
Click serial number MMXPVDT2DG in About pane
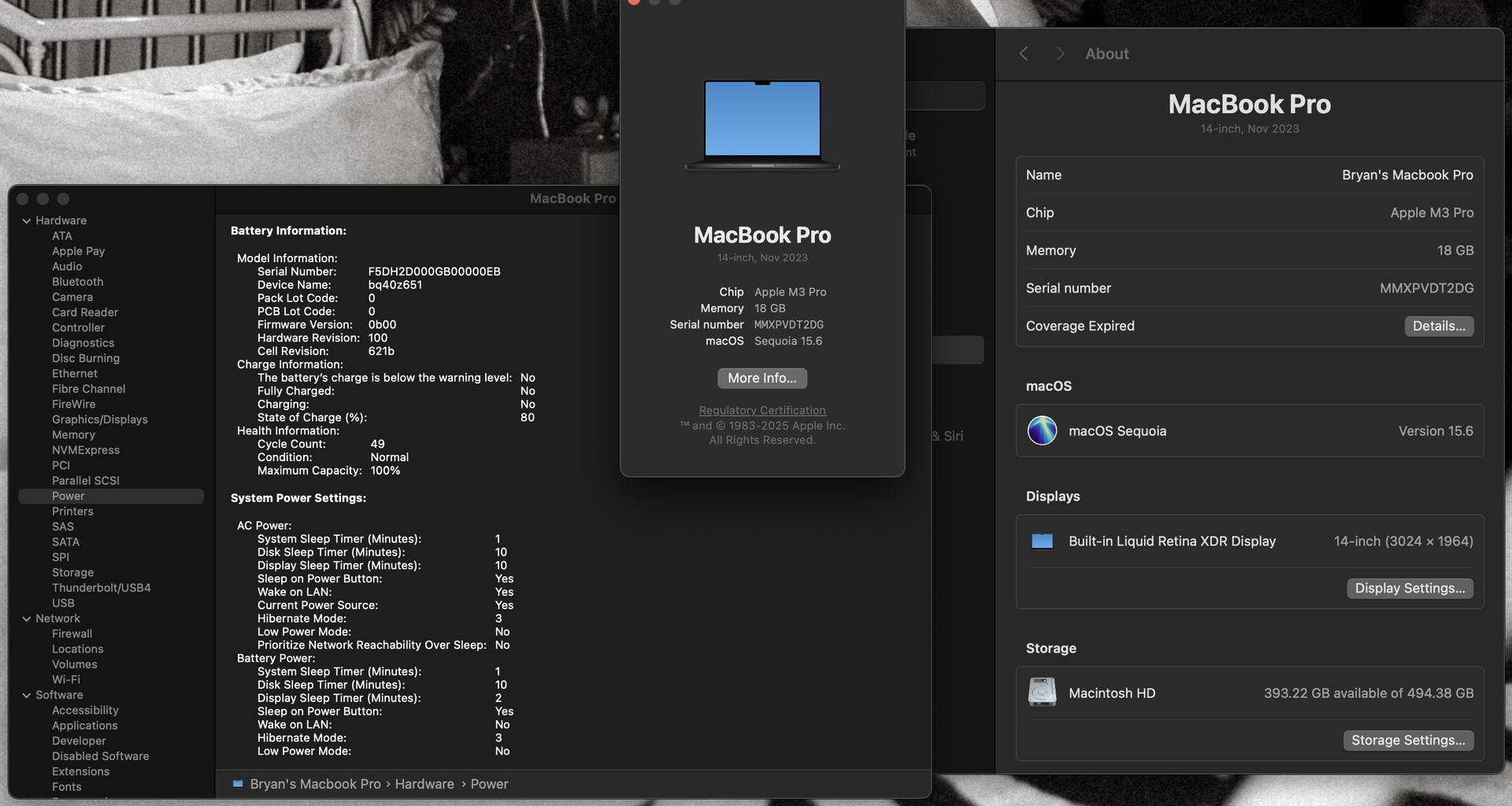[x=1426, y=288]
